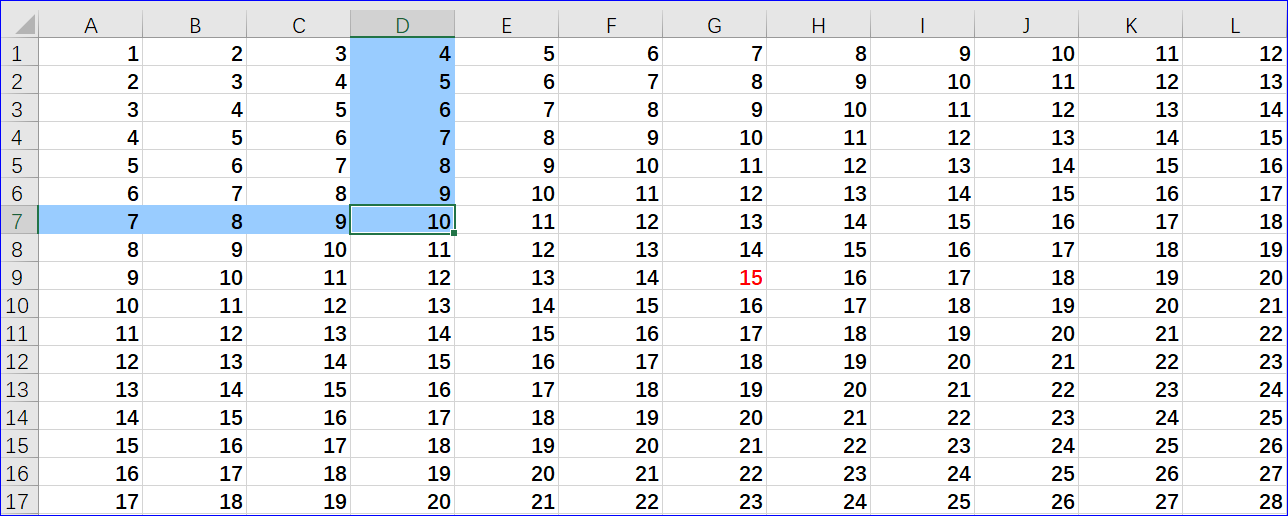Select cell B13 containing 14
The width and height of the screenshot is (1288, 516).
pyautogui.click(x=195, y=389)
